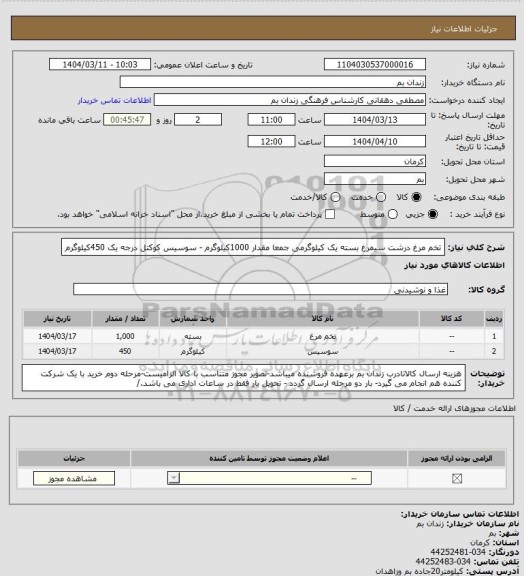The image size is (524, 576).
Task: Click the delivery province کرمان field
Action: pos(375,161)
